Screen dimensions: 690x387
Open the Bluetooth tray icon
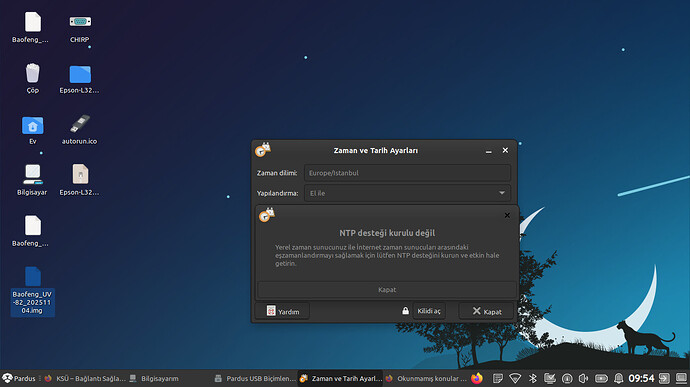coord(532,378)
